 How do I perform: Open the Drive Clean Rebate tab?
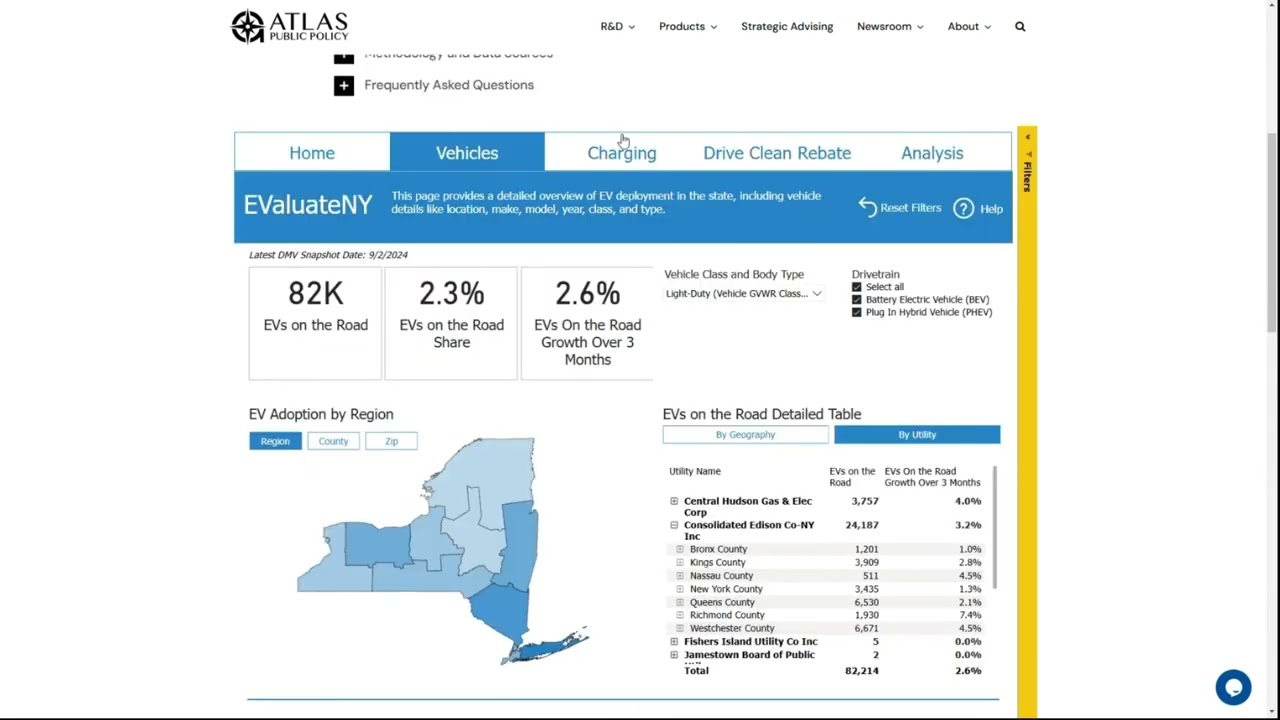pos(777,152)
